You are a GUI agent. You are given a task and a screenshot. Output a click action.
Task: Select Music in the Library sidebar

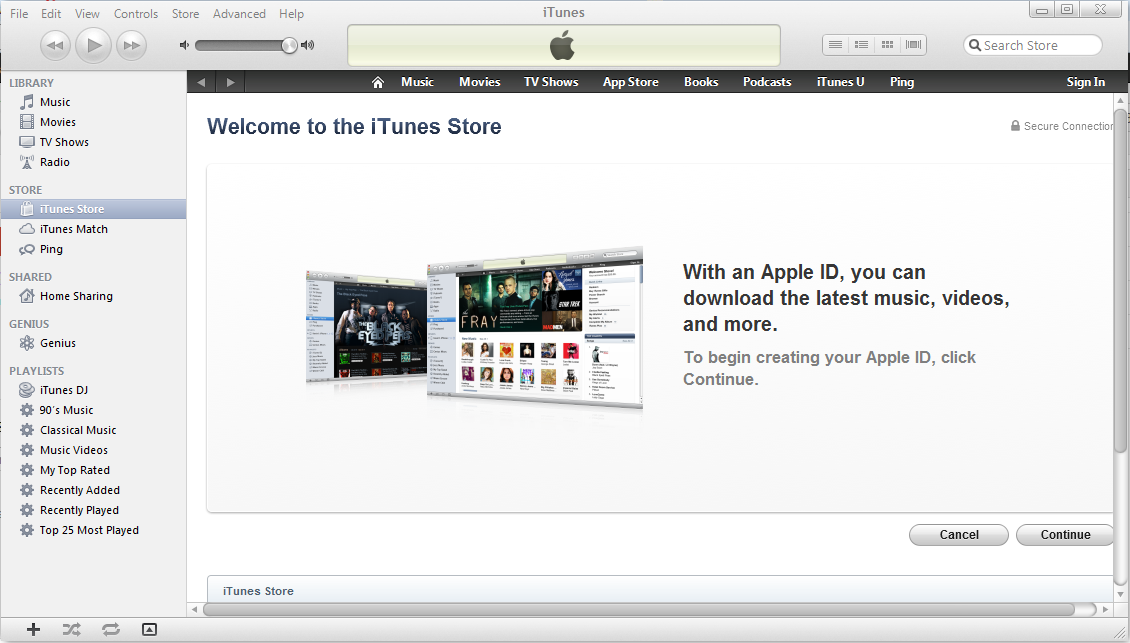tap(93, 102)
